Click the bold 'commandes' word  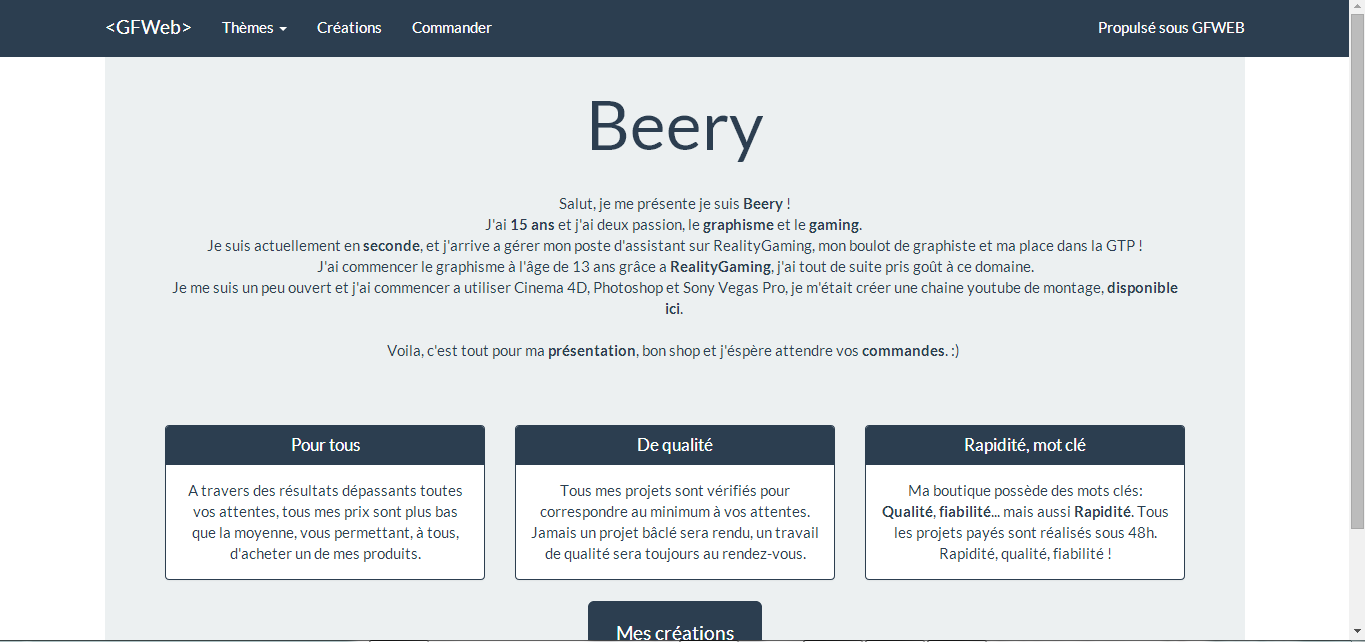click(903, 351)
